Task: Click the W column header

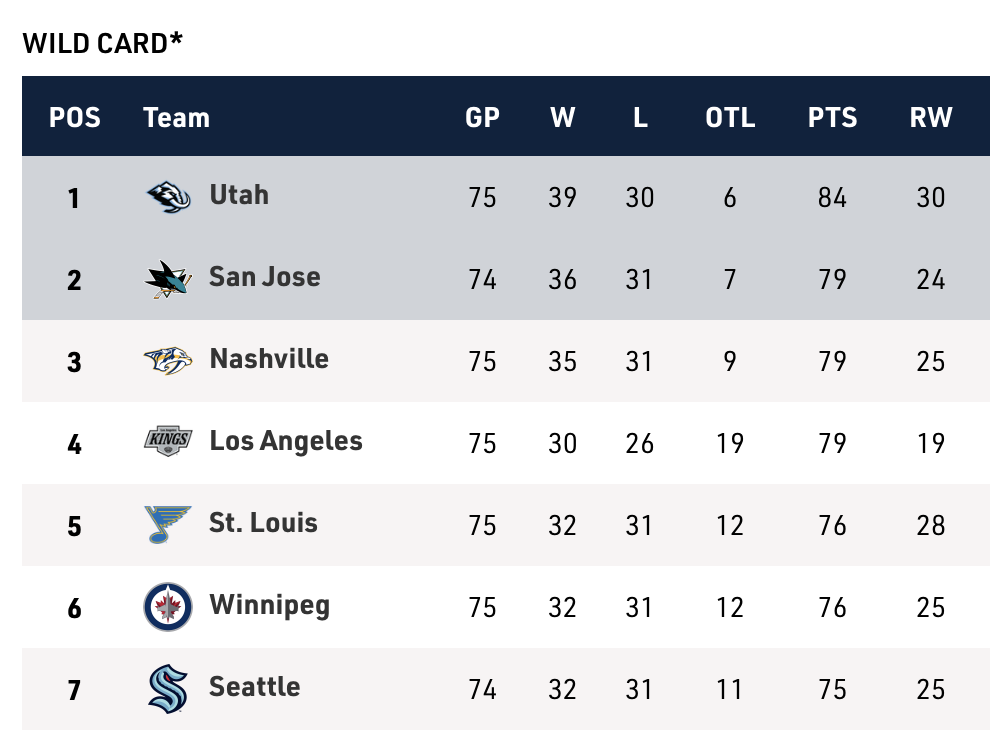Action: (x=562, y=117)
